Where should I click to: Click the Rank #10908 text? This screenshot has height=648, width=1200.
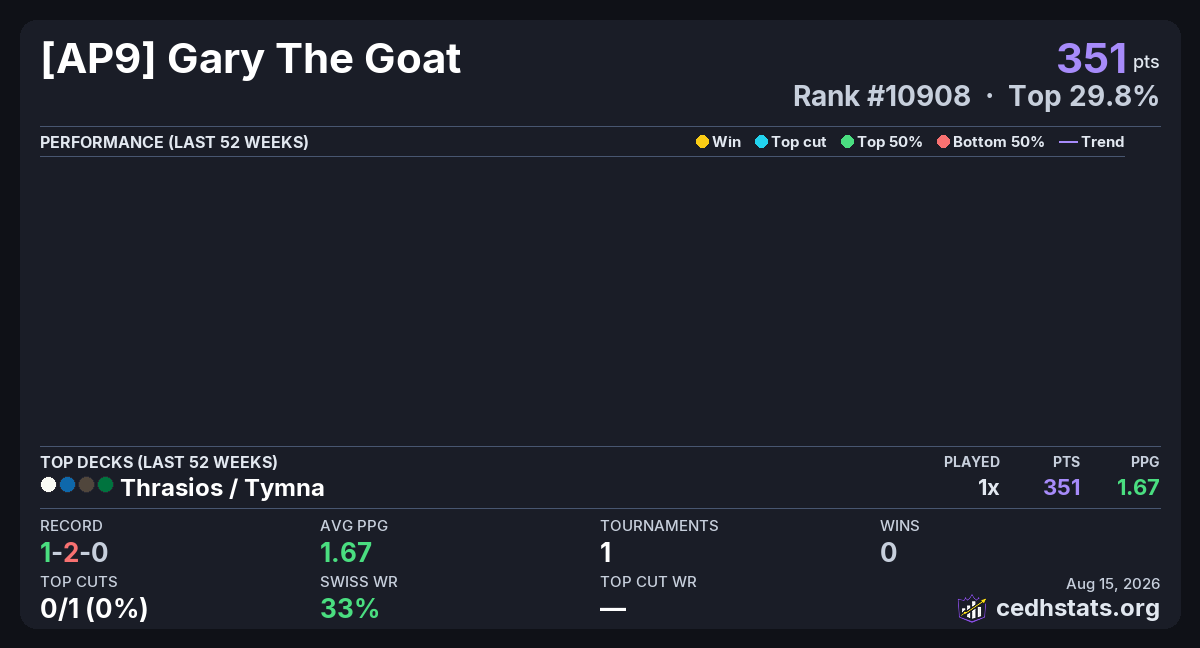[x=881, y=96]
